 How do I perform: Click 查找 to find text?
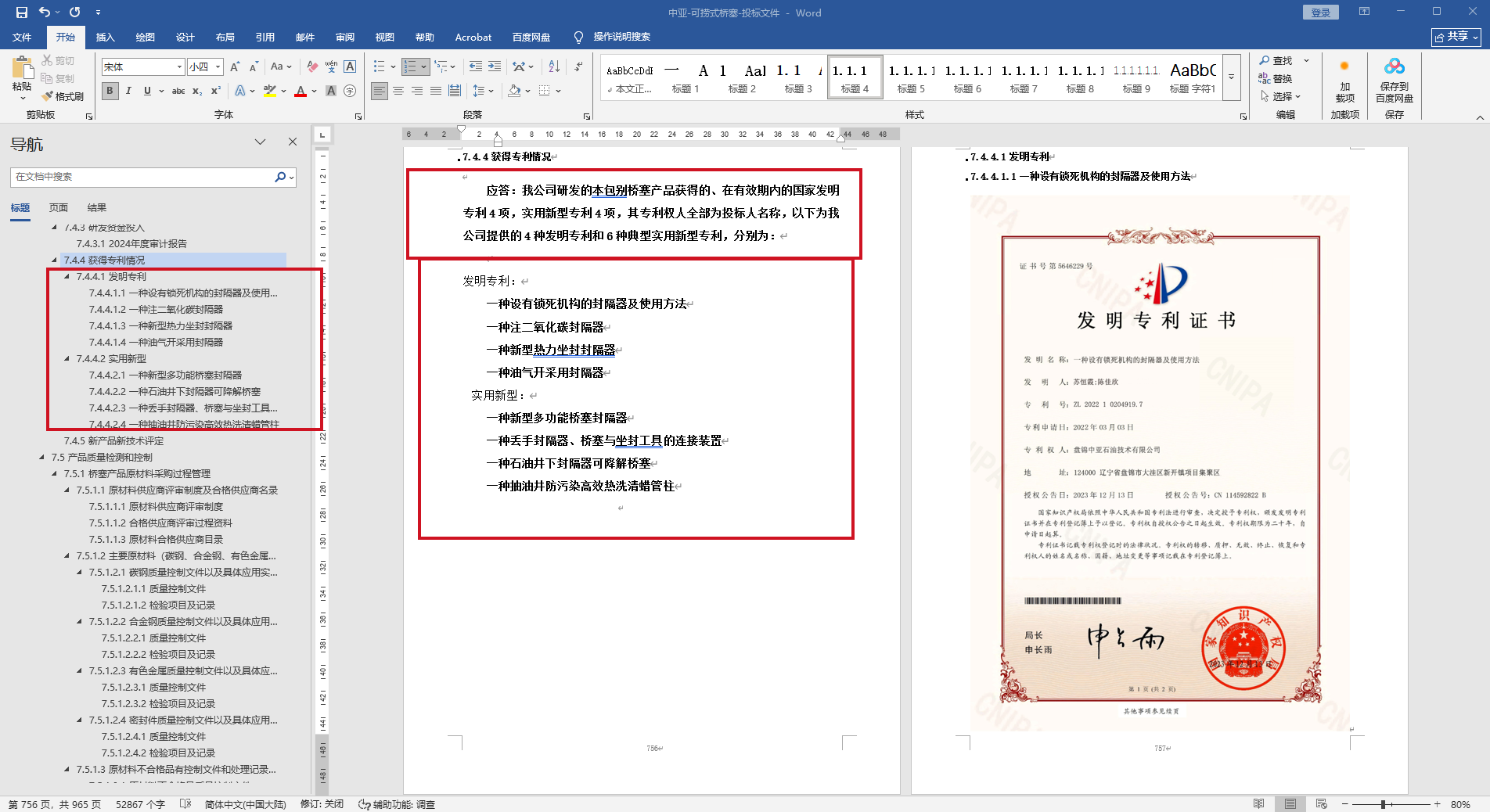click(x=1276, y=60)
